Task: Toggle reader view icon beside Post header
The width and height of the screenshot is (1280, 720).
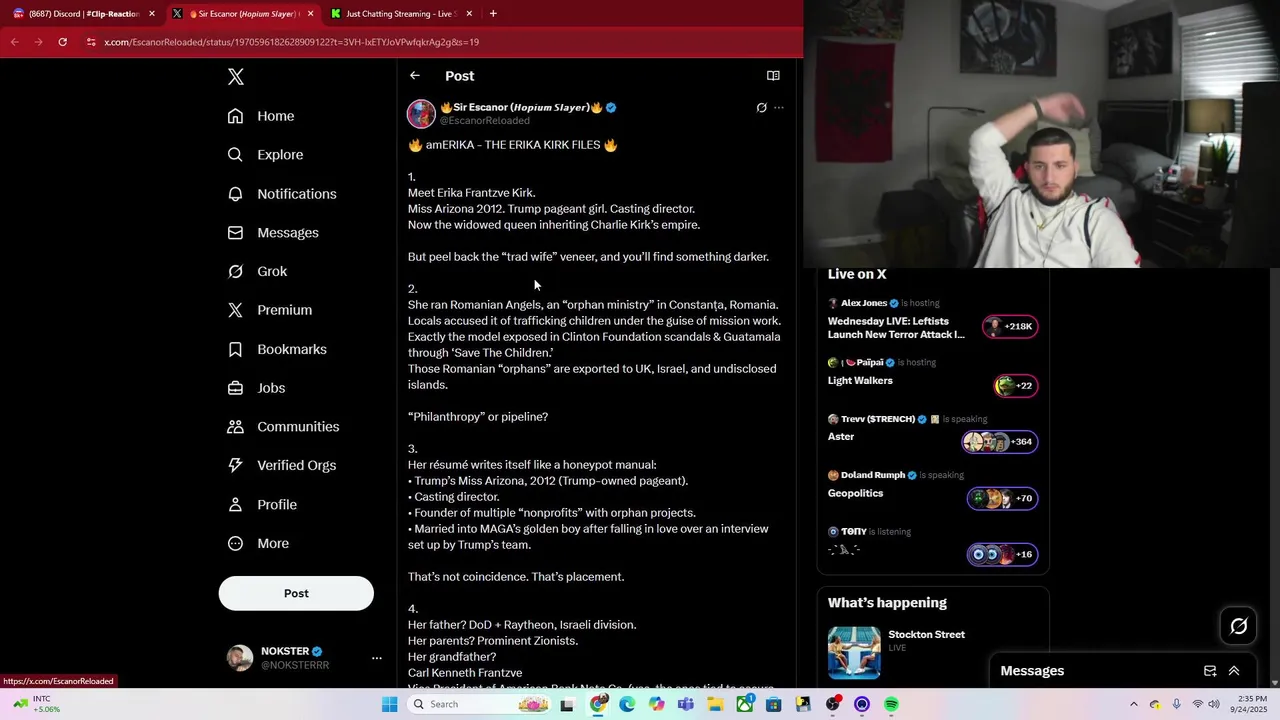Action: click(773, 76)
